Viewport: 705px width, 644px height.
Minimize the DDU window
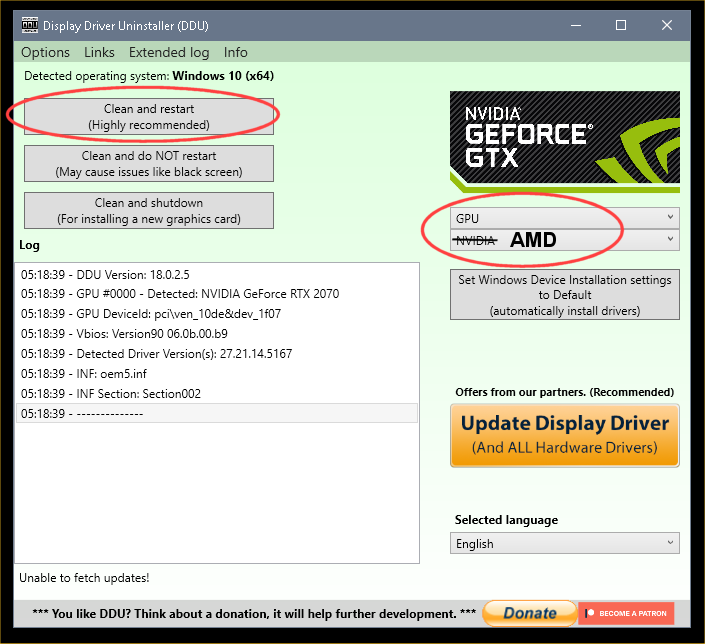click(576, 26)
